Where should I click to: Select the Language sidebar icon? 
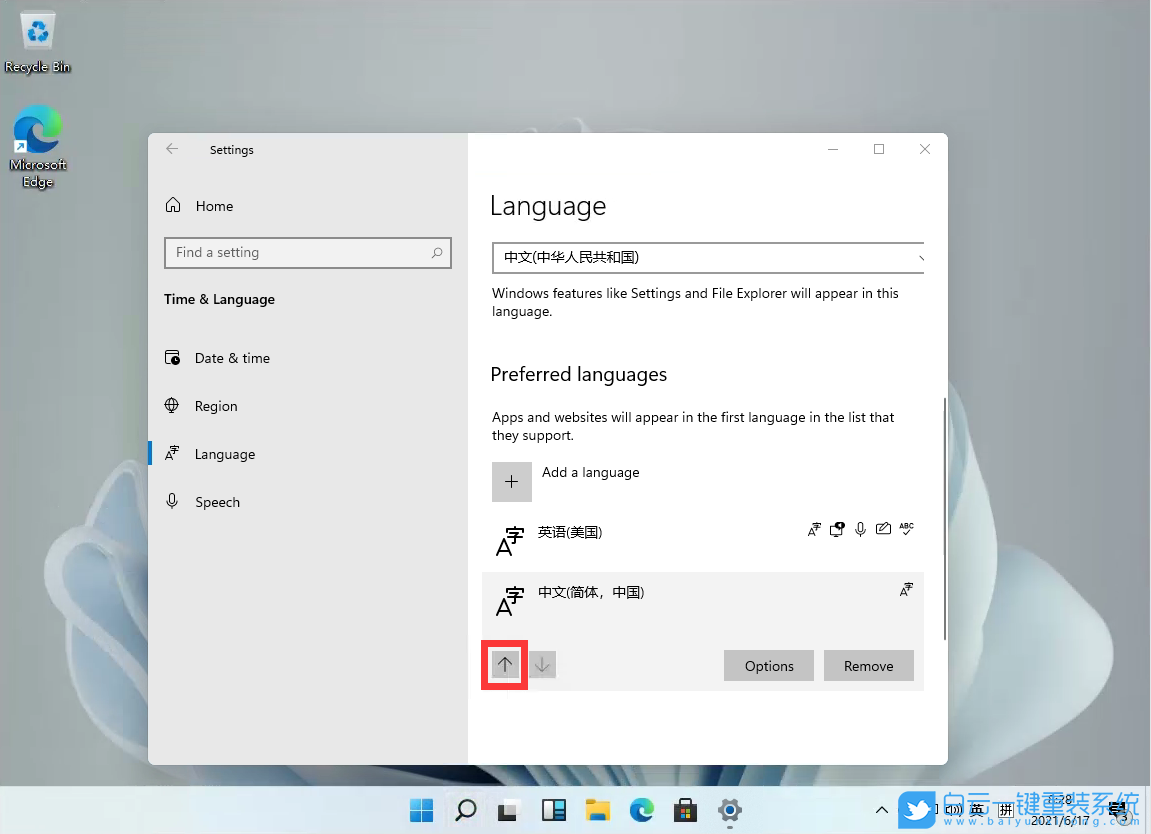[176, 454]
